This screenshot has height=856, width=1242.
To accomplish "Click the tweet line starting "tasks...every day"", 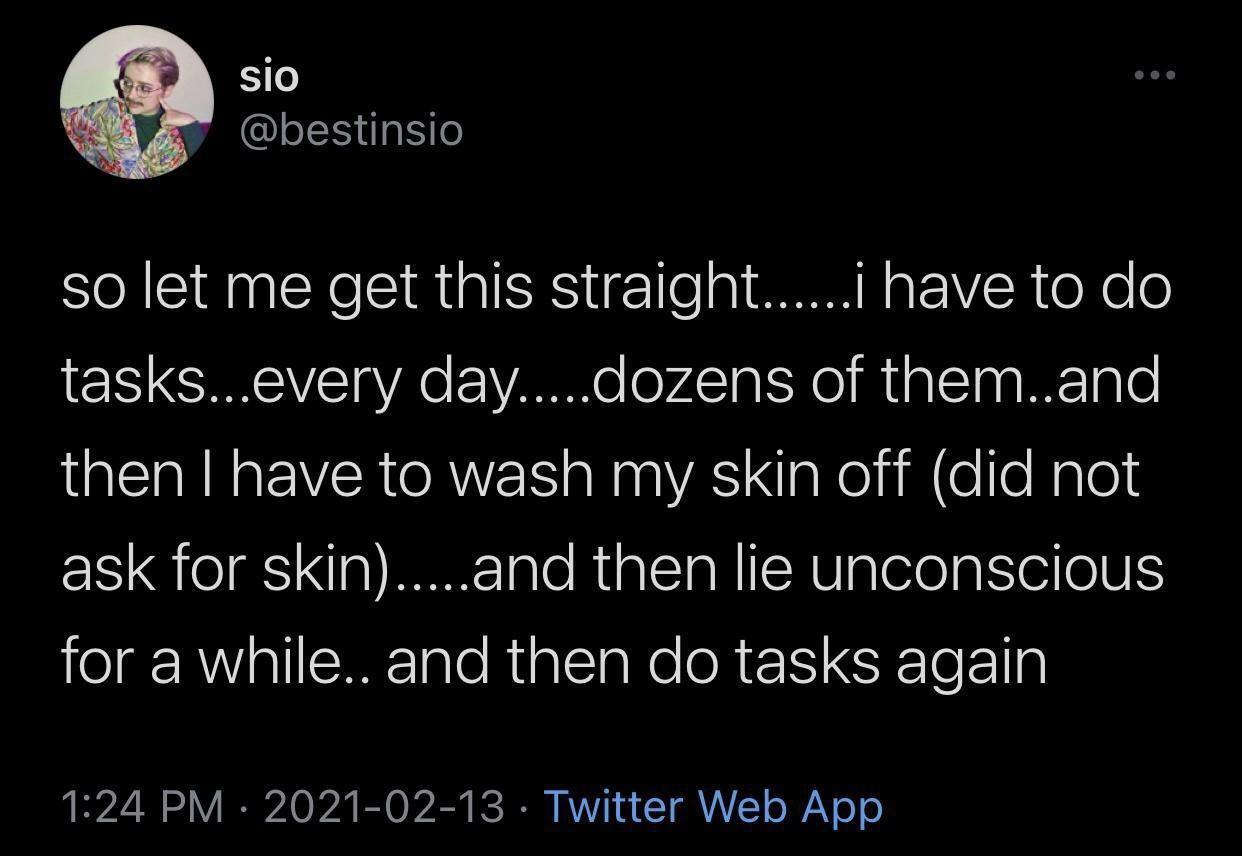I will [x=610, y=382].
